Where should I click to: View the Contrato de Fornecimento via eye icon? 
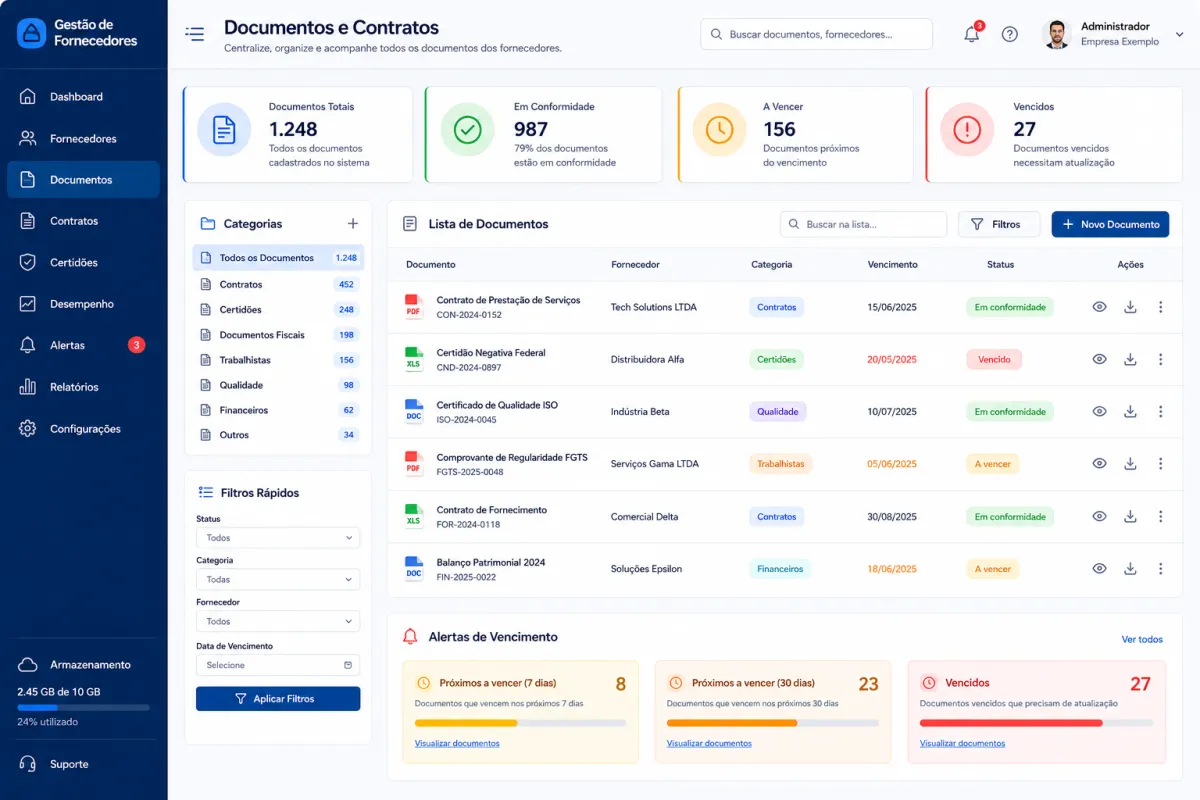1099,516
